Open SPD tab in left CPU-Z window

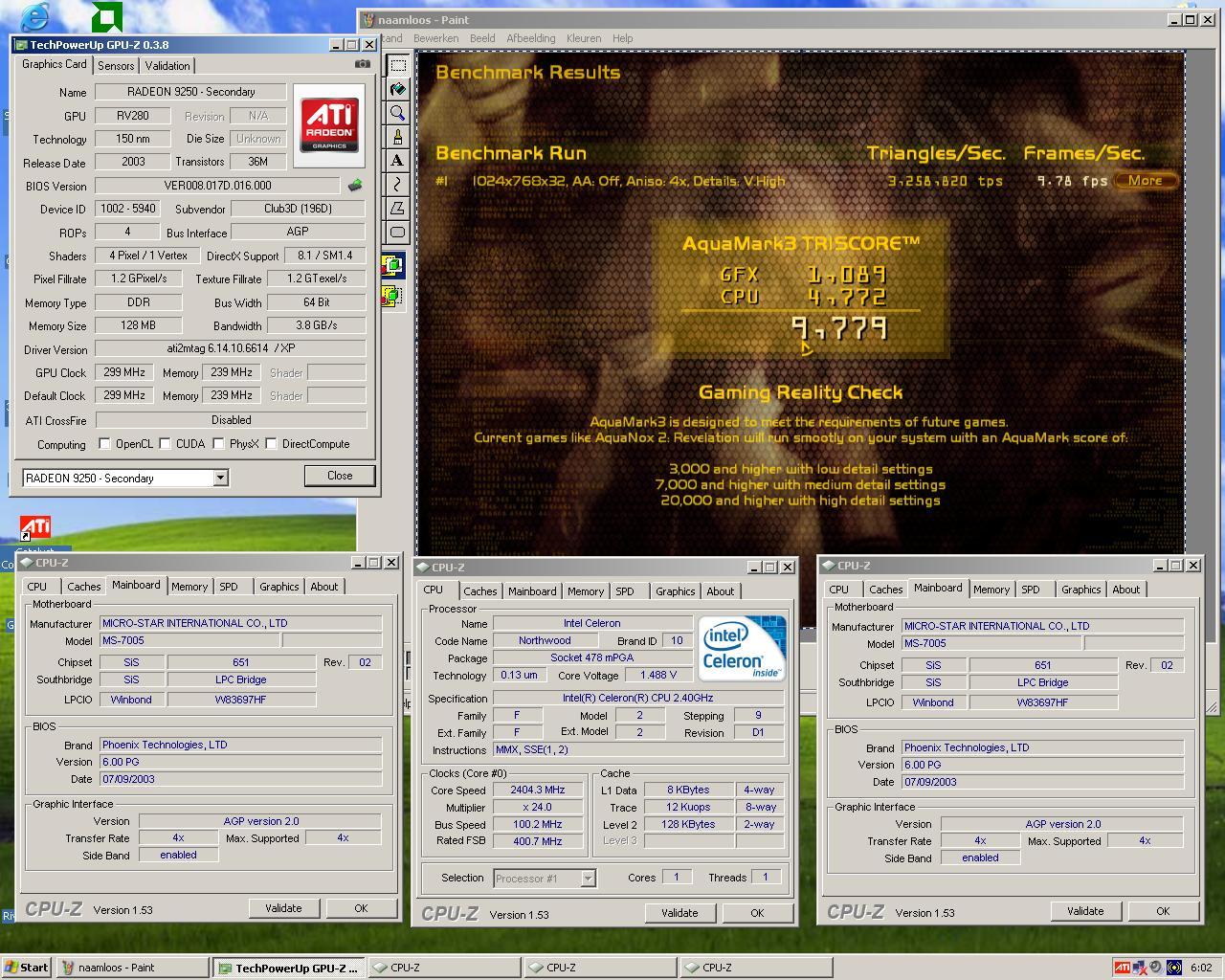pyautogui.click(x=228, y=587)
